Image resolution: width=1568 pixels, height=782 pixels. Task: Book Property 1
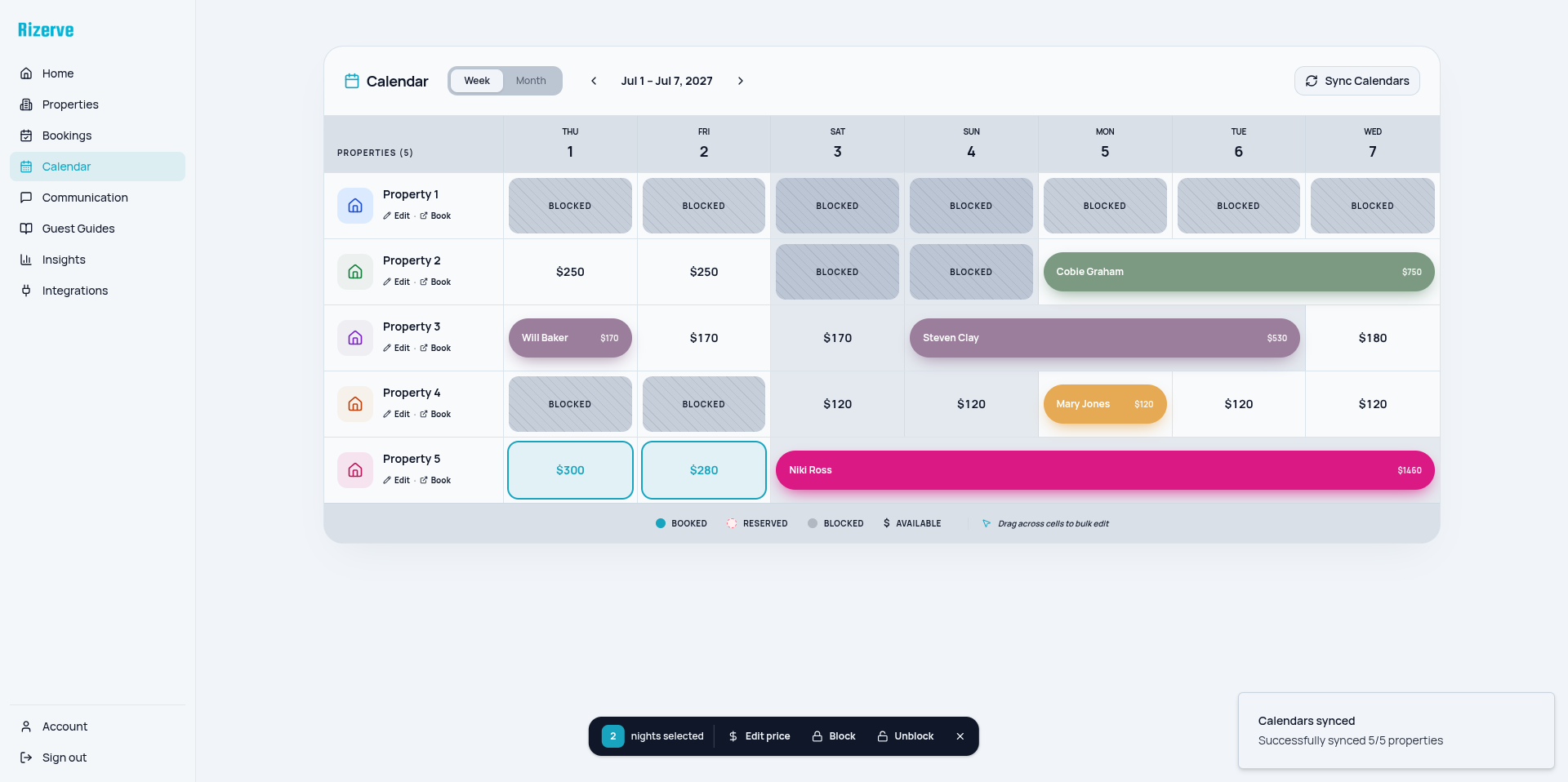pos(435,216)
